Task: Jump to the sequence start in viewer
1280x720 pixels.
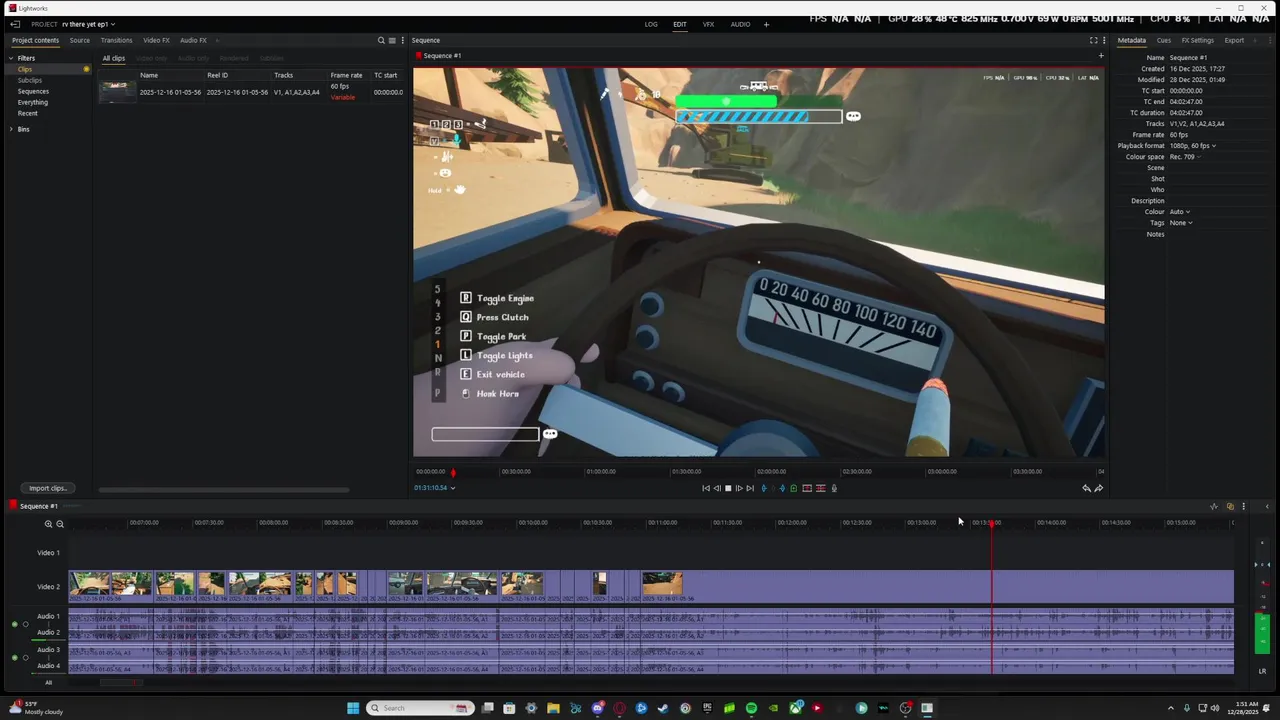Action: 706,488
